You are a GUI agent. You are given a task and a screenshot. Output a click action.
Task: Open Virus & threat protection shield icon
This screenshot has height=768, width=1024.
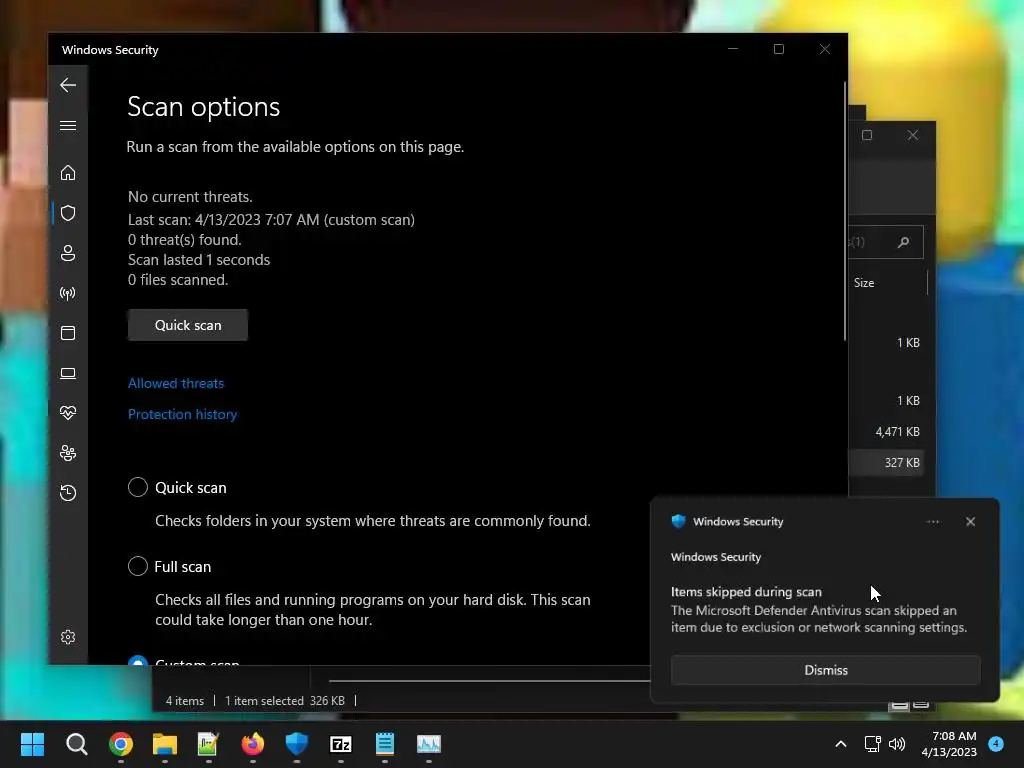68,213
